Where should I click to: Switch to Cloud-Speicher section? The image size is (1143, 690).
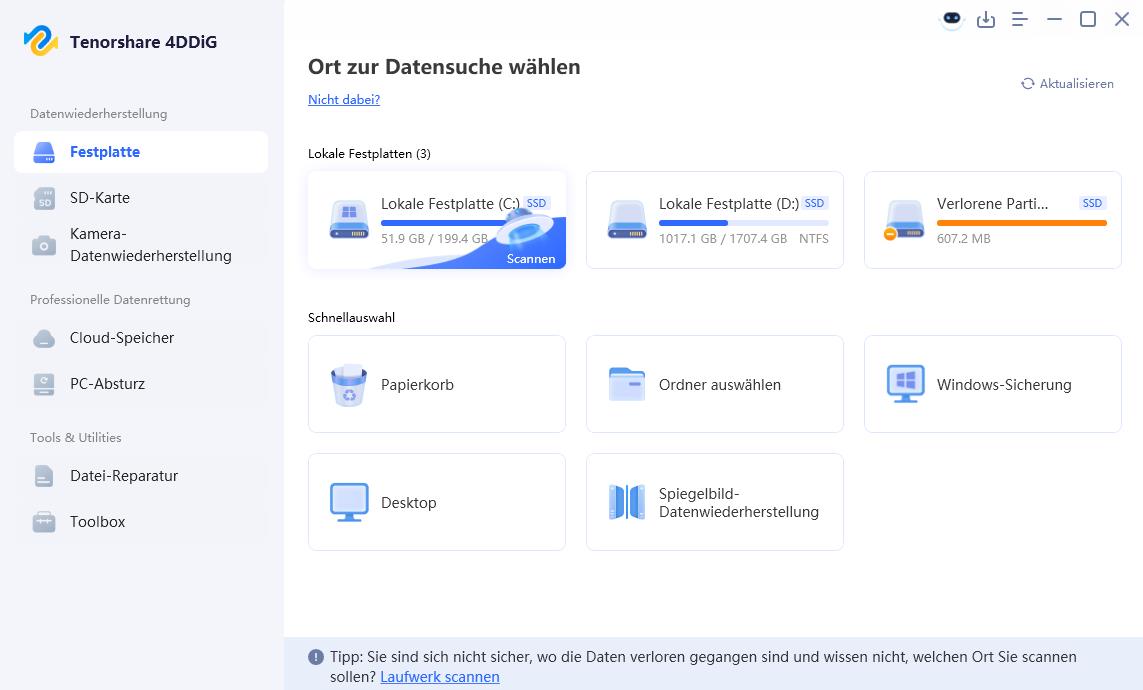point(141,338)
